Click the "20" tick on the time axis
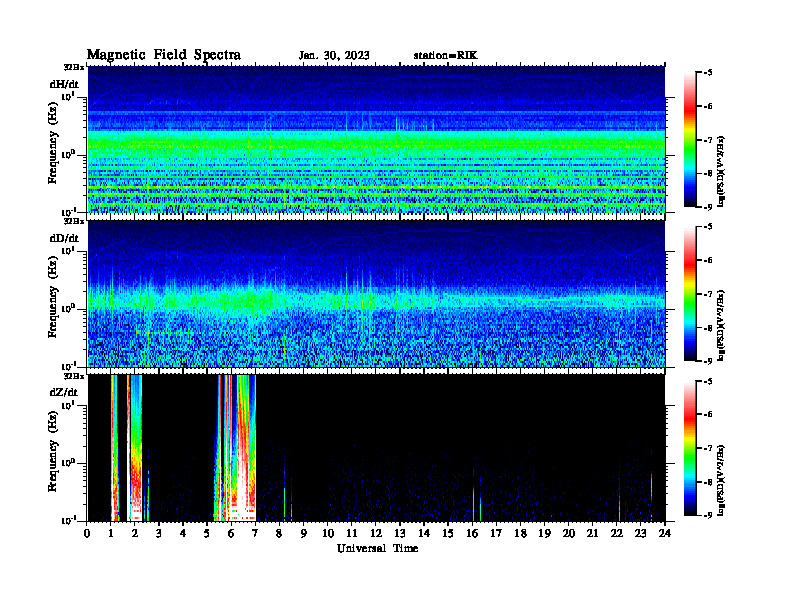The image size is (792, 612). pos(569,533)
